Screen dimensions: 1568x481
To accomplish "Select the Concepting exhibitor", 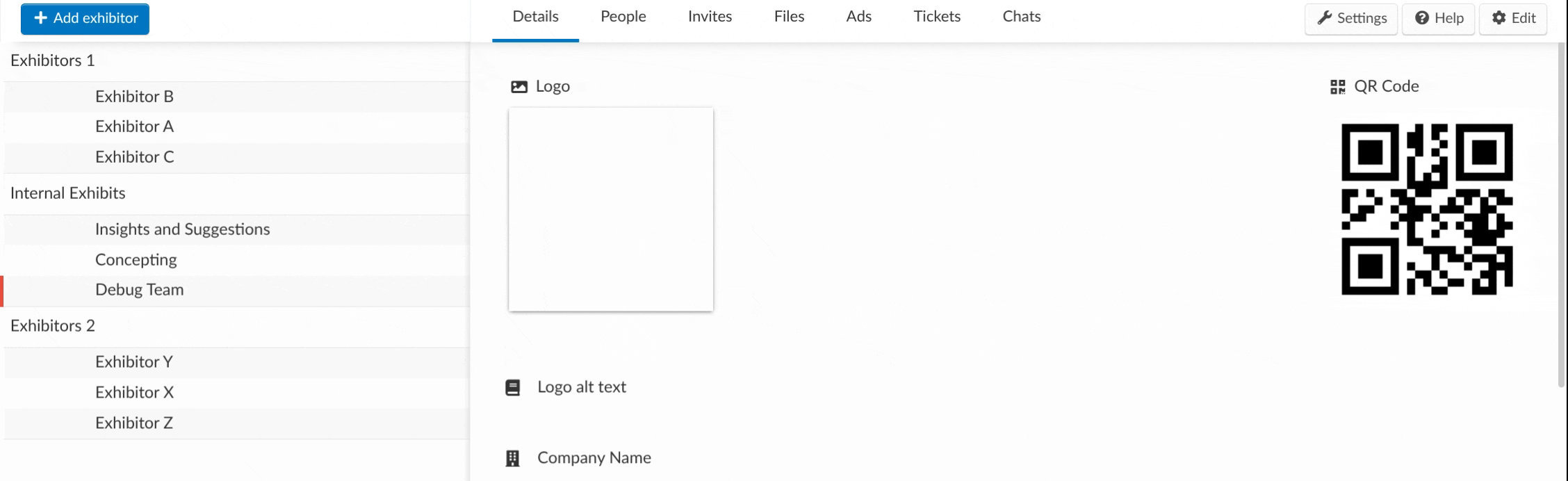I will [236, 260].
